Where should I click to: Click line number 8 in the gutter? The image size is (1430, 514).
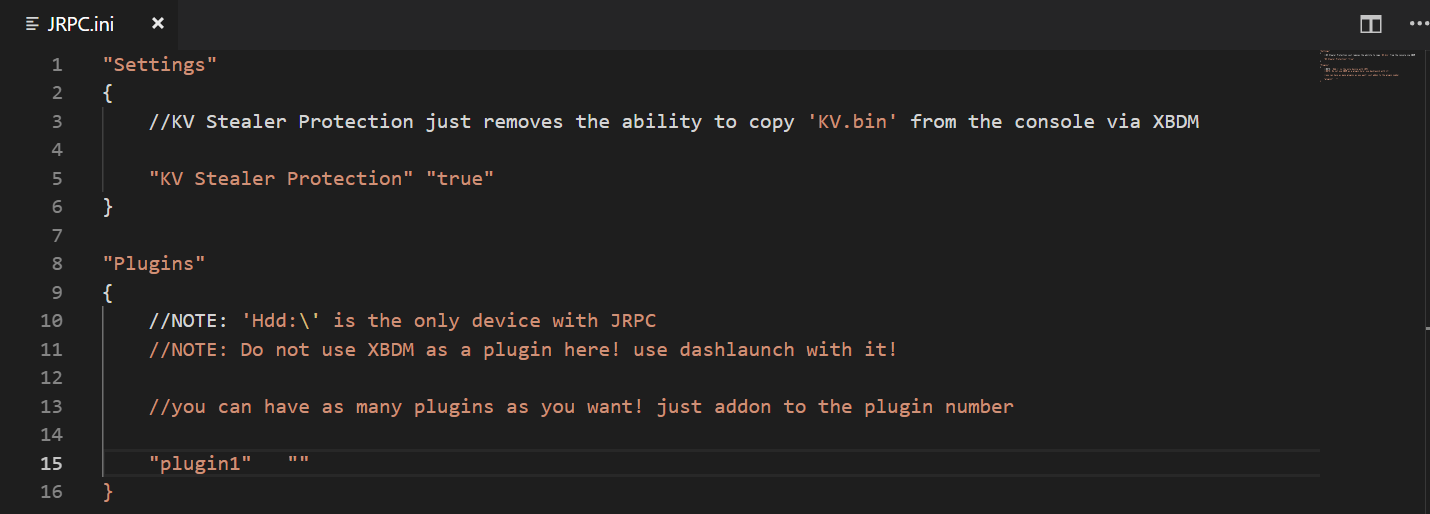56,264
